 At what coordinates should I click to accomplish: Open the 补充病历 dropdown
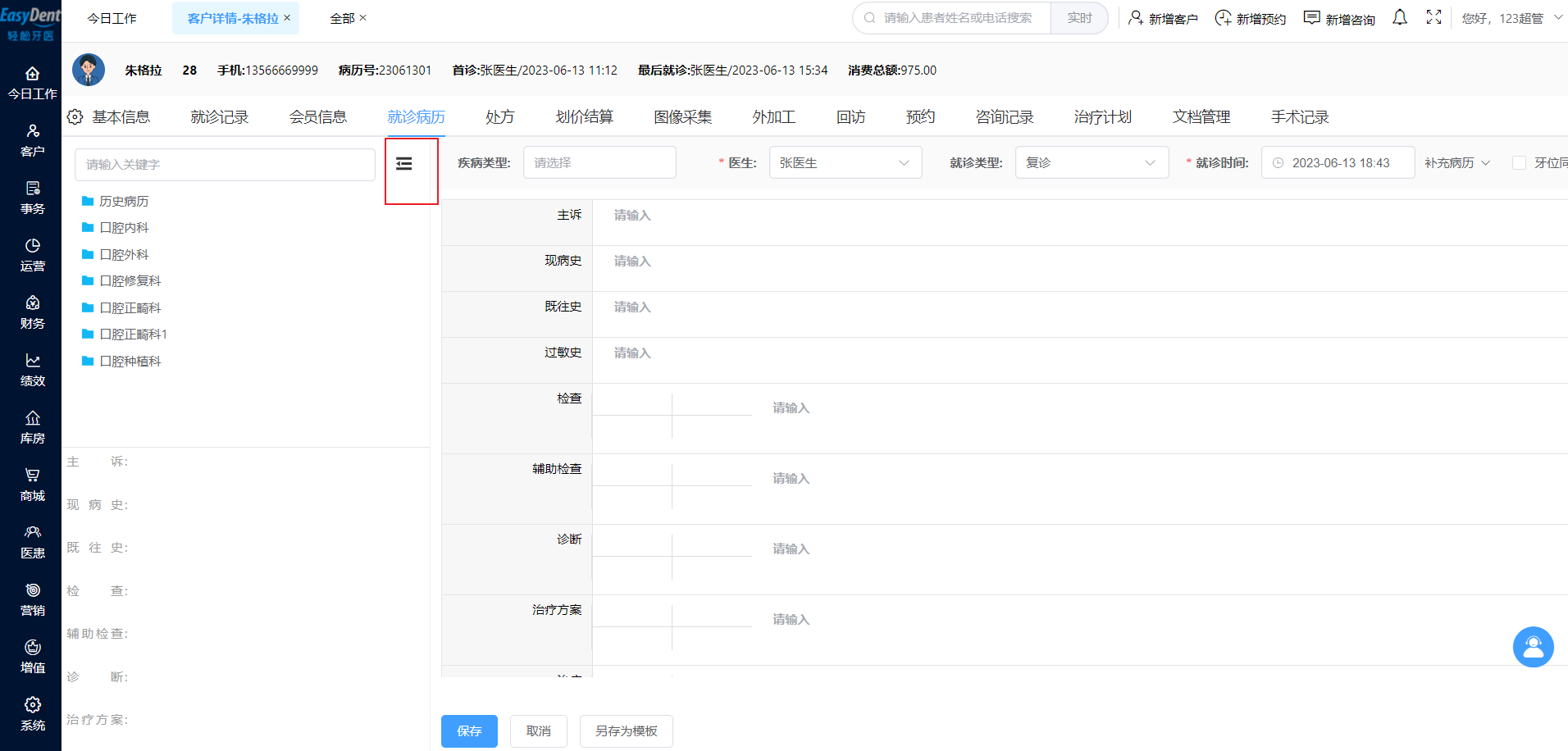click(1456, 163)
